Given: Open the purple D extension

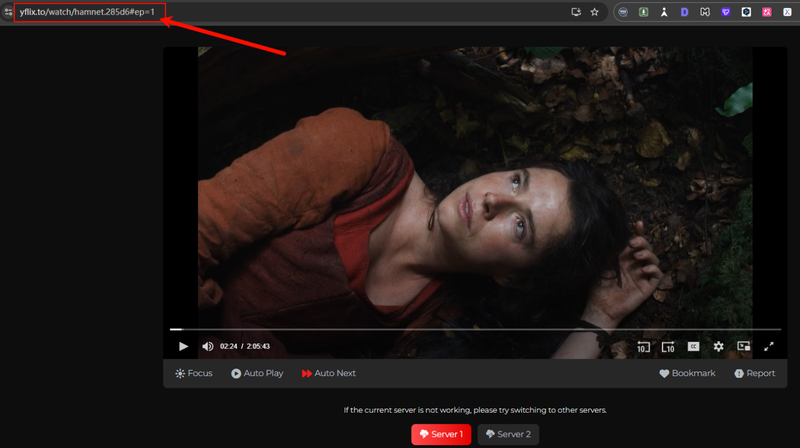Looking at the screenshot, I should [684, 12].
